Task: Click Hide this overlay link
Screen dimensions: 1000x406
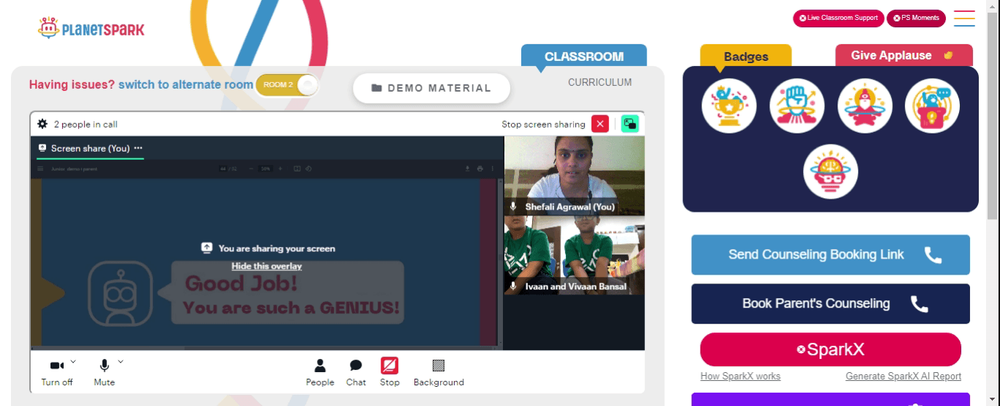Action: pyautogui.click(x=267, y=266)
